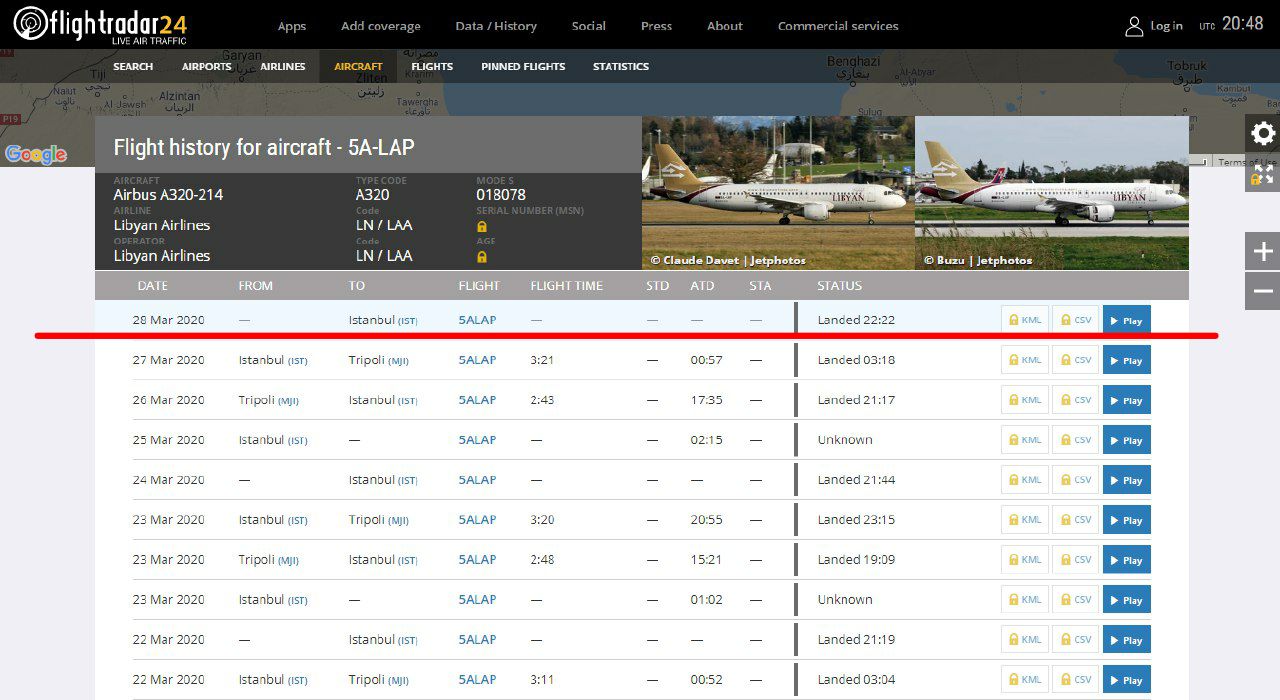Open the Commercial services menu
The height and width of the screenshot is (700, 1280).
(x=838, y=26)
